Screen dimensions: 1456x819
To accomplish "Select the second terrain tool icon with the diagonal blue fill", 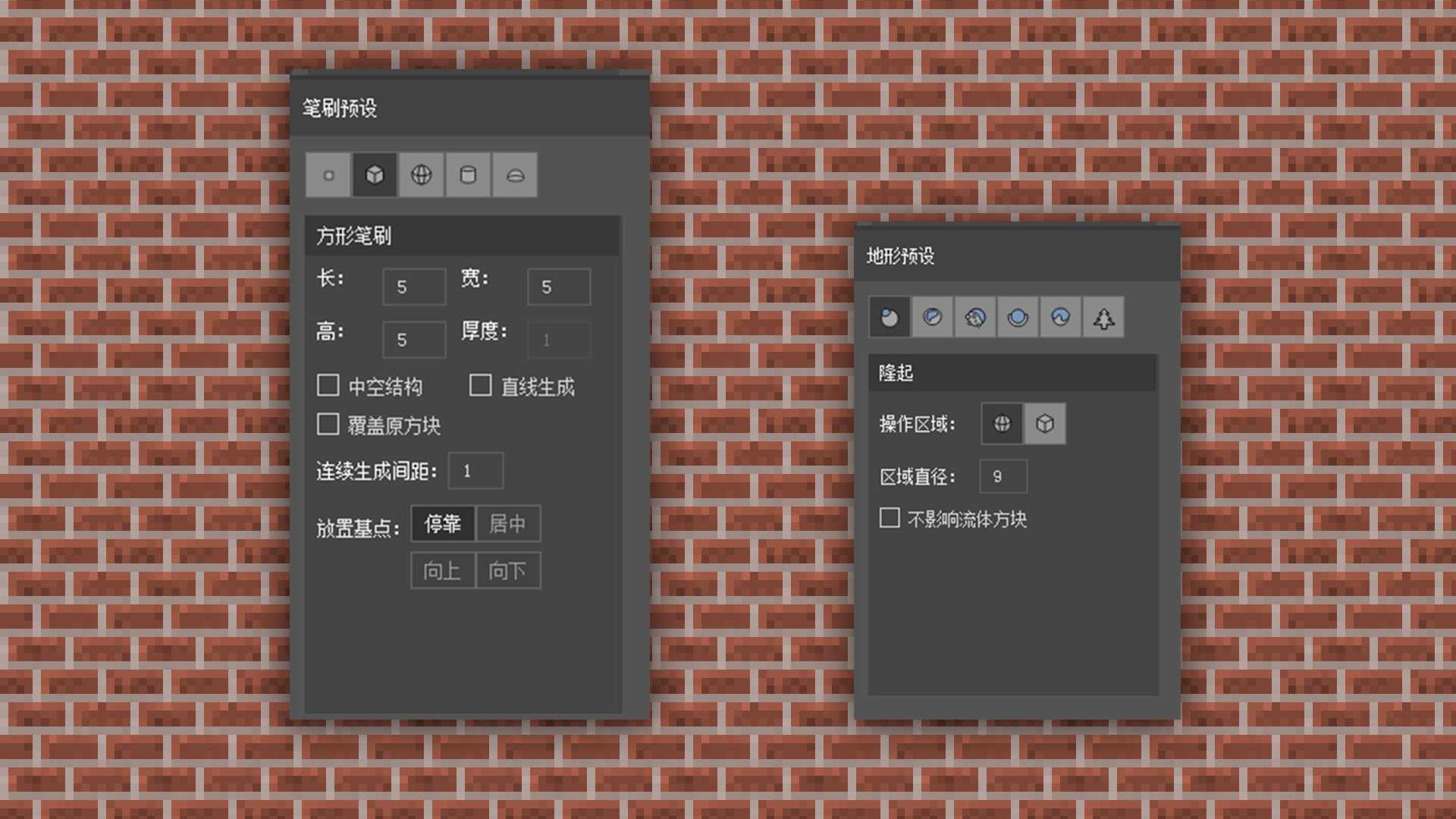I will pyautogui.click(x=933, y=317).
